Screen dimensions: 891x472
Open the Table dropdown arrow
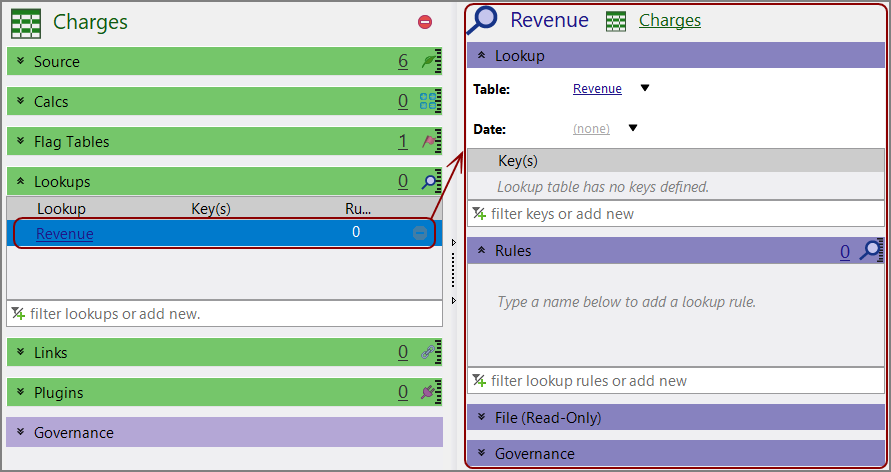[x=645, y=88]
